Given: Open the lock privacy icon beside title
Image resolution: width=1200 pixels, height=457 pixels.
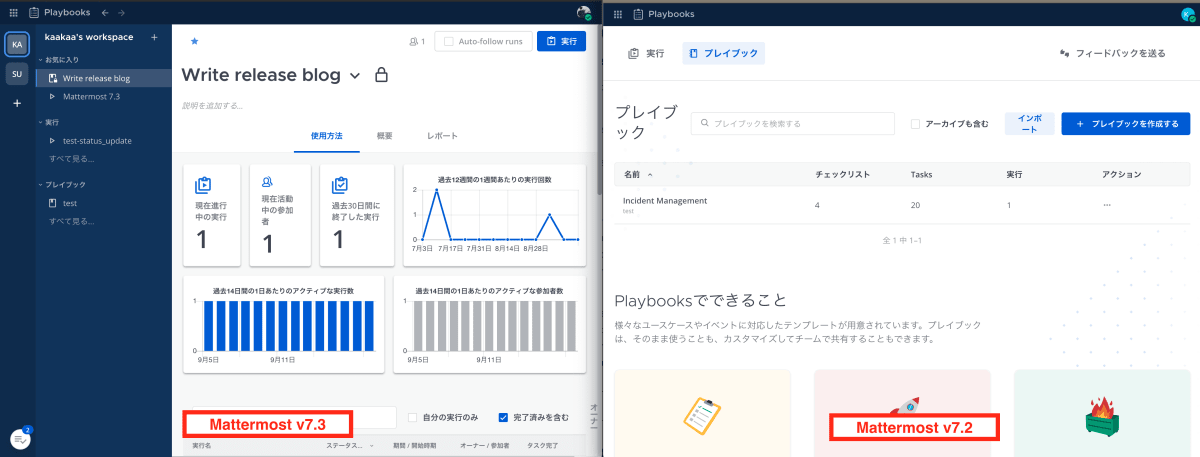Looking at the screenshot, I should coord(380,75).
